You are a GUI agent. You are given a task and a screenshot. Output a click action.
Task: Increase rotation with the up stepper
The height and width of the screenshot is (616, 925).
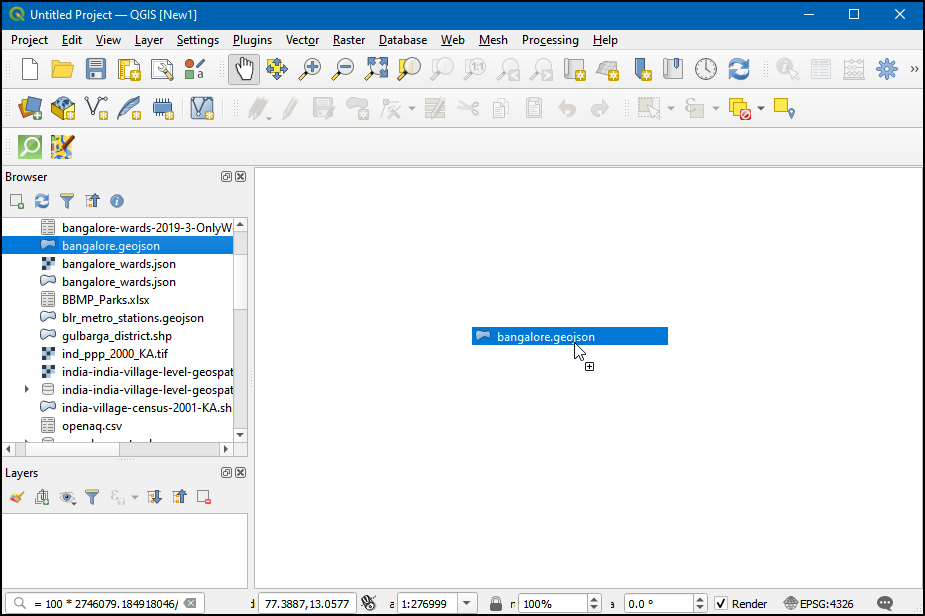(700, 599)
